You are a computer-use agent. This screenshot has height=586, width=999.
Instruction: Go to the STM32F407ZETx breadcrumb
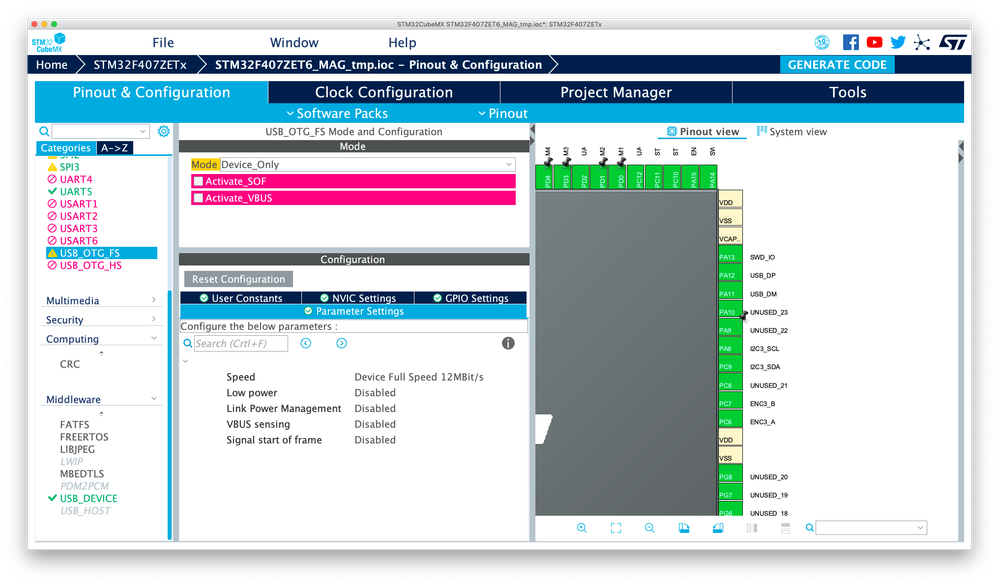140,65
